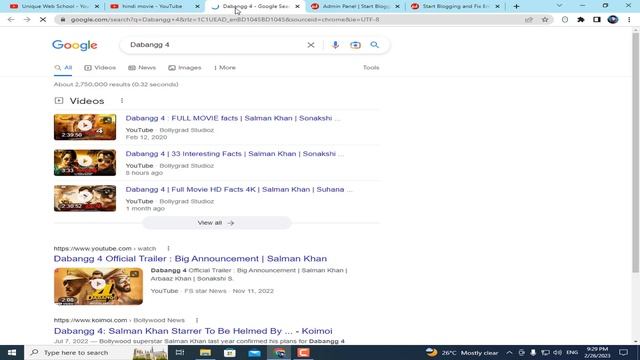Screen dimensions: 640x360
Task: Open the Mail app on the taskbar
Action: tap(254, 353)
